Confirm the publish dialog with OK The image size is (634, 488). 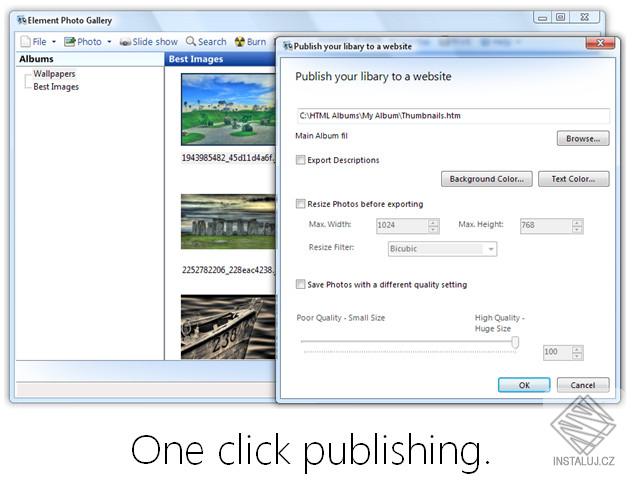coord(524,385)
